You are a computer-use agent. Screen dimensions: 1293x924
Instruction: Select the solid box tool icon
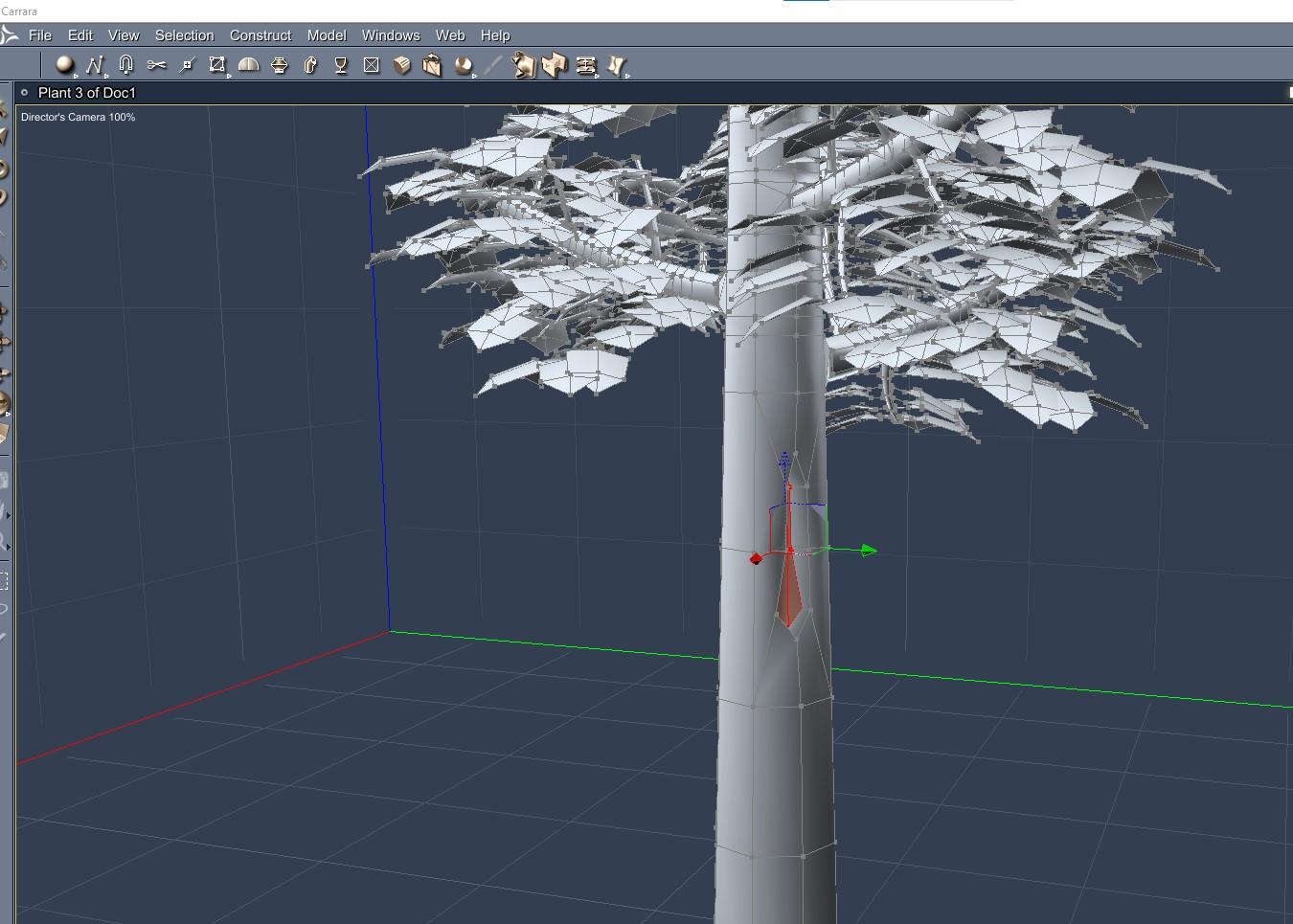[402, 65]
